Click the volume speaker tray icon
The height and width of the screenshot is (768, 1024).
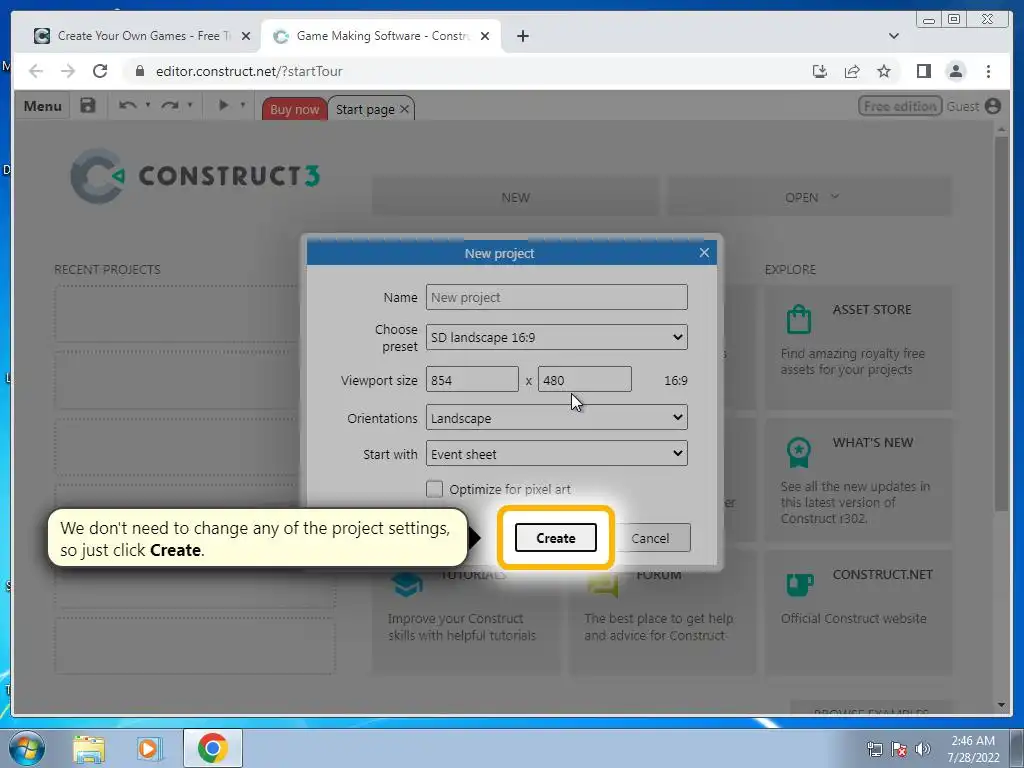tap(923, 749)
